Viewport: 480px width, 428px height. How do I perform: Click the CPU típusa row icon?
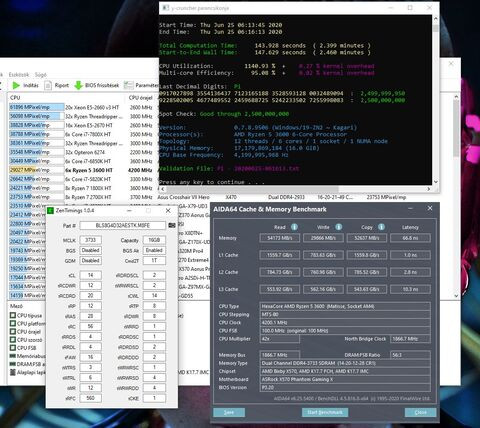(x=13, y=315)
